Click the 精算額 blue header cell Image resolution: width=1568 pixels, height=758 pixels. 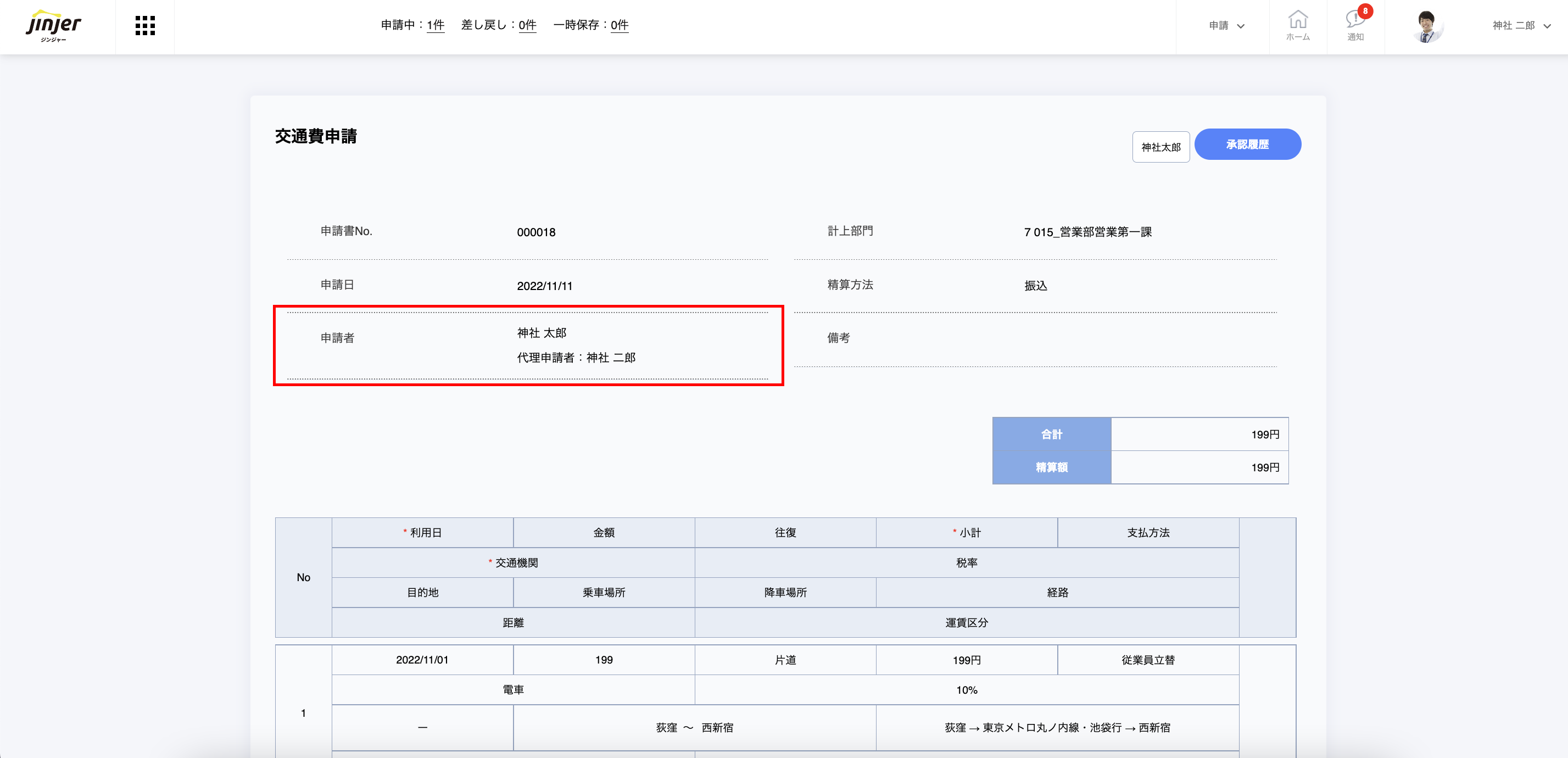tap(1051, 467)
